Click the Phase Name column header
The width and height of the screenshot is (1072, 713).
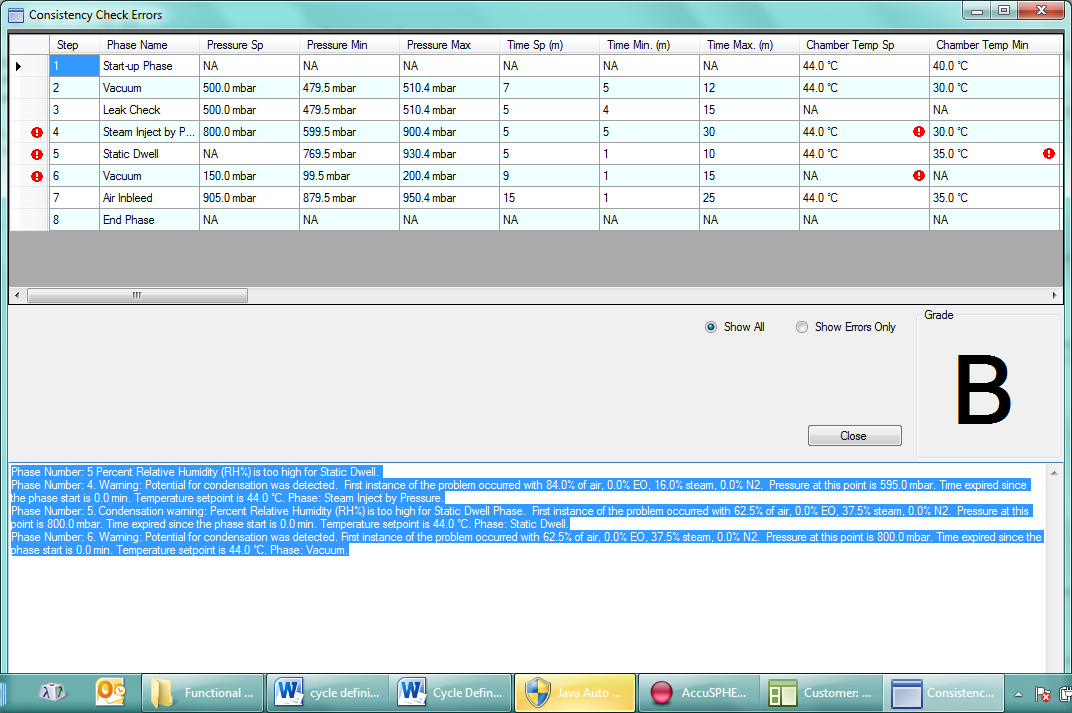coord(137,45)
